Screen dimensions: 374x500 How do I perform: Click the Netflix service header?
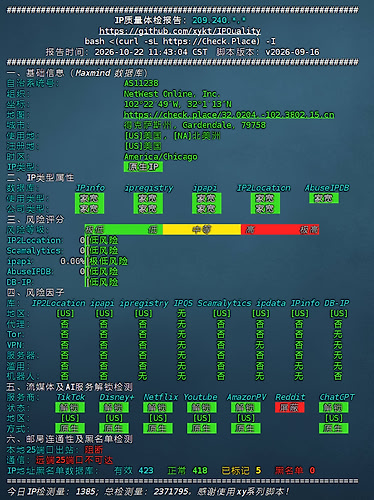161,397
